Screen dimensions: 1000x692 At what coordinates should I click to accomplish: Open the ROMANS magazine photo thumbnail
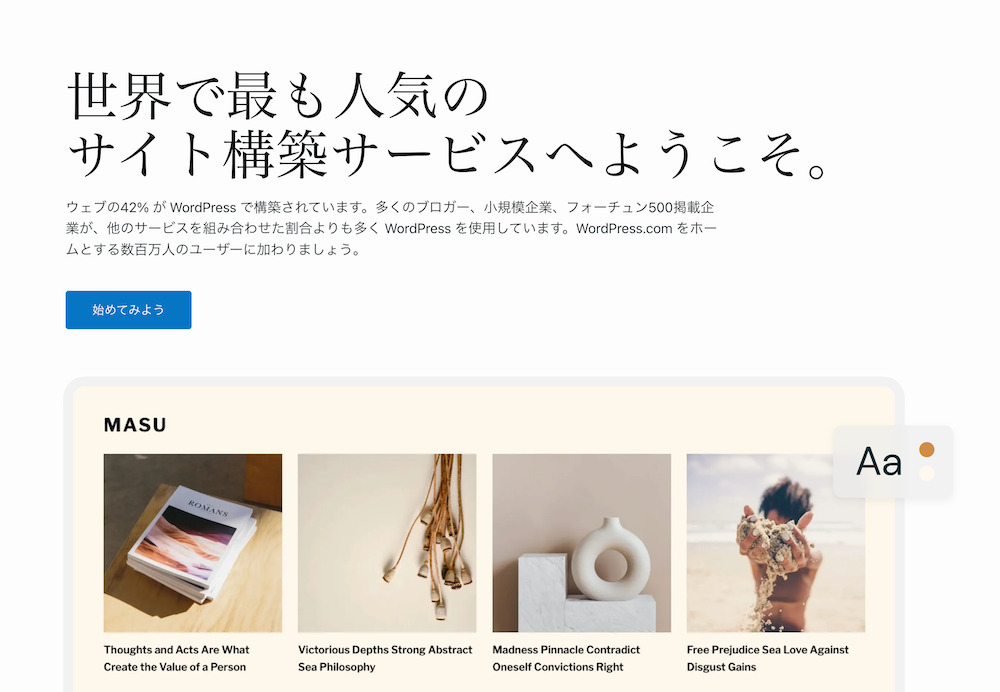(x=193, y=543)
